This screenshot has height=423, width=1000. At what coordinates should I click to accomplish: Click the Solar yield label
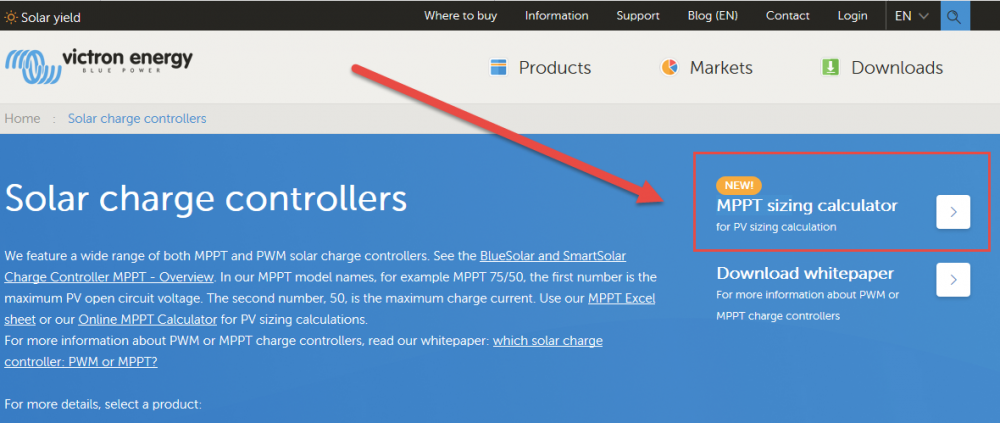tap(51, 18)
